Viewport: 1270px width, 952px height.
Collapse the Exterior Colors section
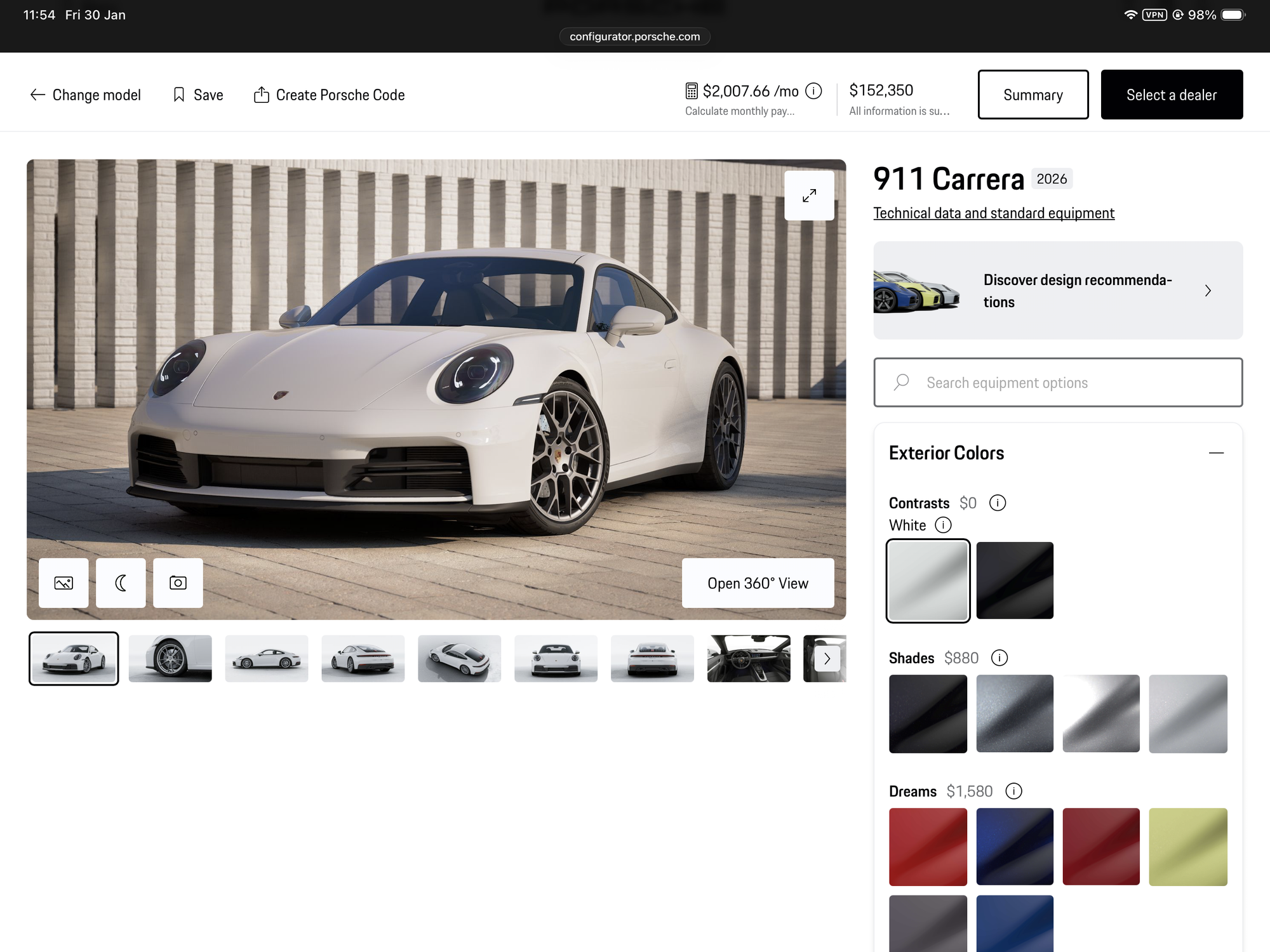(1216, 453)
